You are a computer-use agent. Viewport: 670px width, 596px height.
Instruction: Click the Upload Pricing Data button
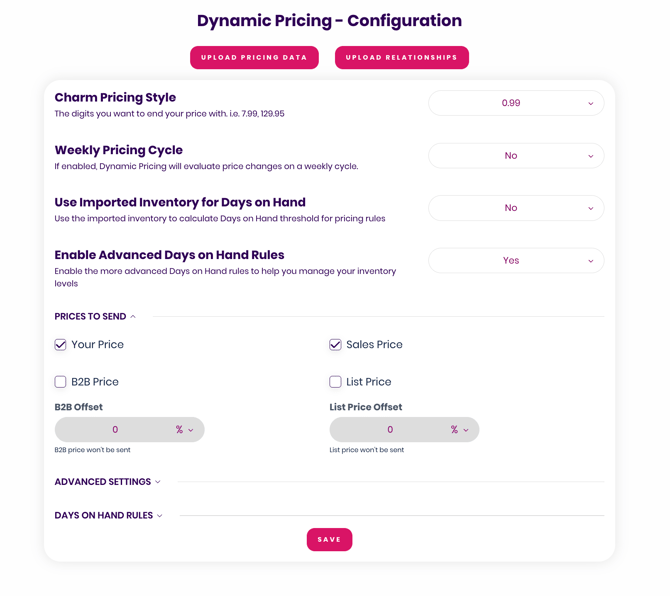point(254,58)
